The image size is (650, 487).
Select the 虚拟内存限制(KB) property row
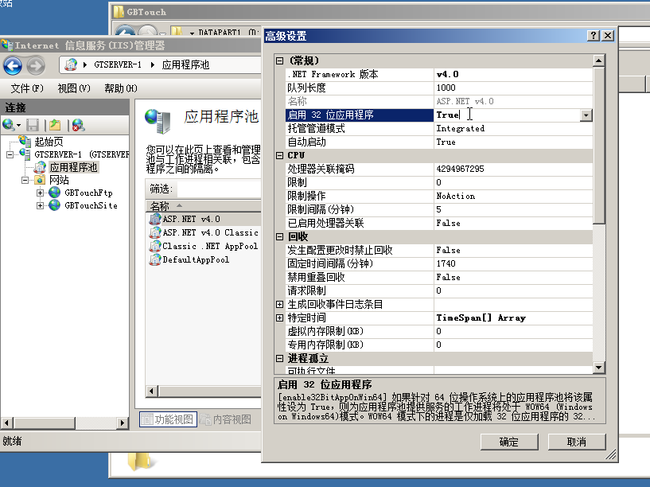coord(439,332)
